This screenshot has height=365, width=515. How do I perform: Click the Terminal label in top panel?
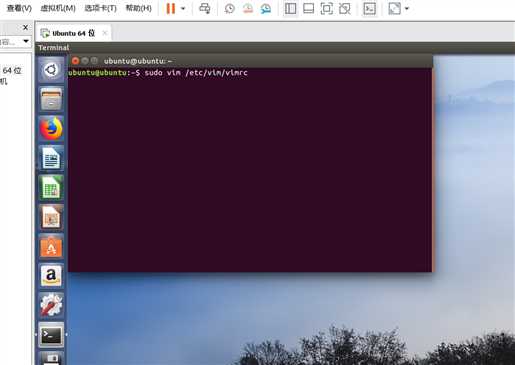[x=54, y=48]
